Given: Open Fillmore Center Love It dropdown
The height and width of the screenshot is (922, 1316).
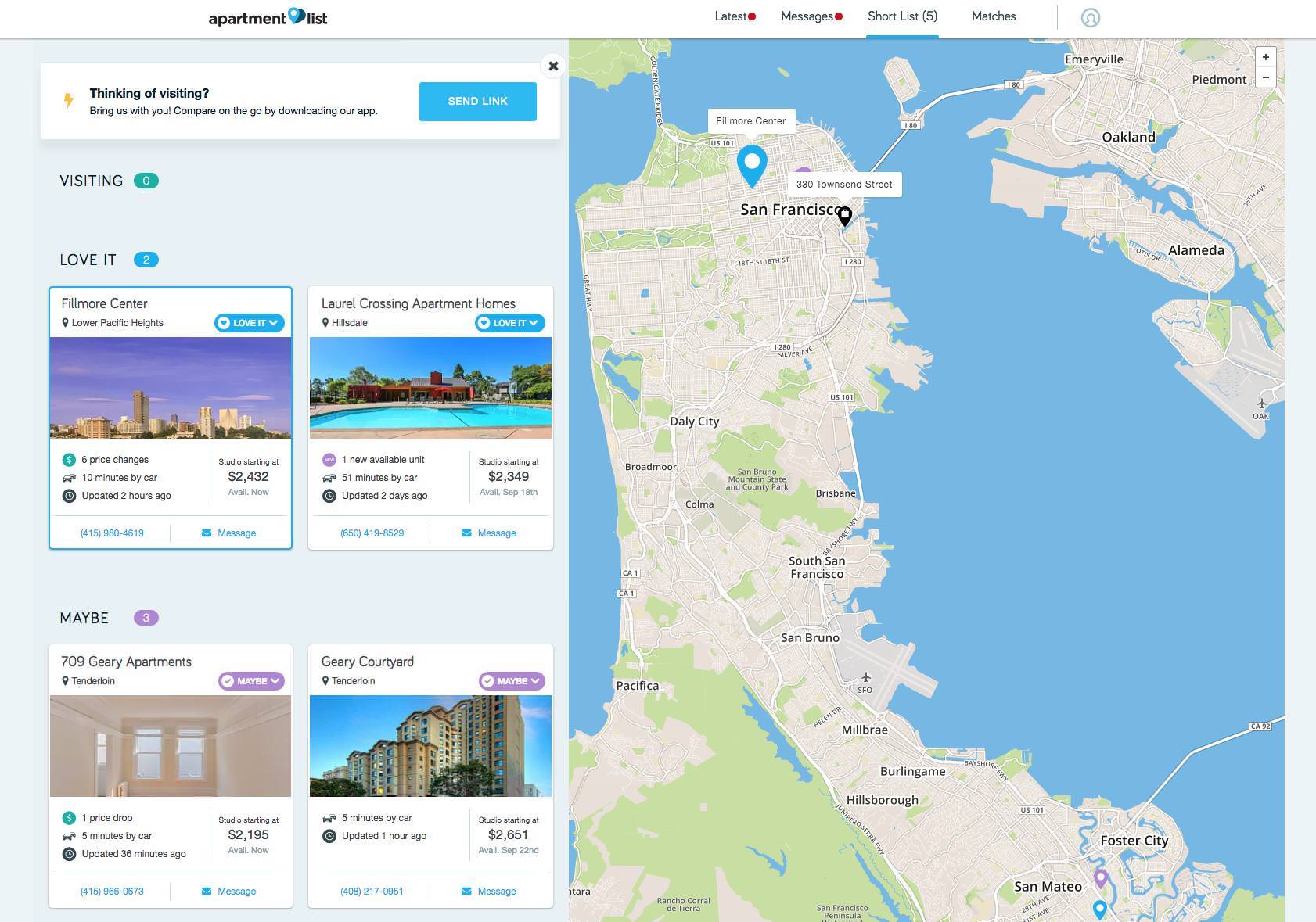Looking at the screenshot, I should tap(250, 323).
